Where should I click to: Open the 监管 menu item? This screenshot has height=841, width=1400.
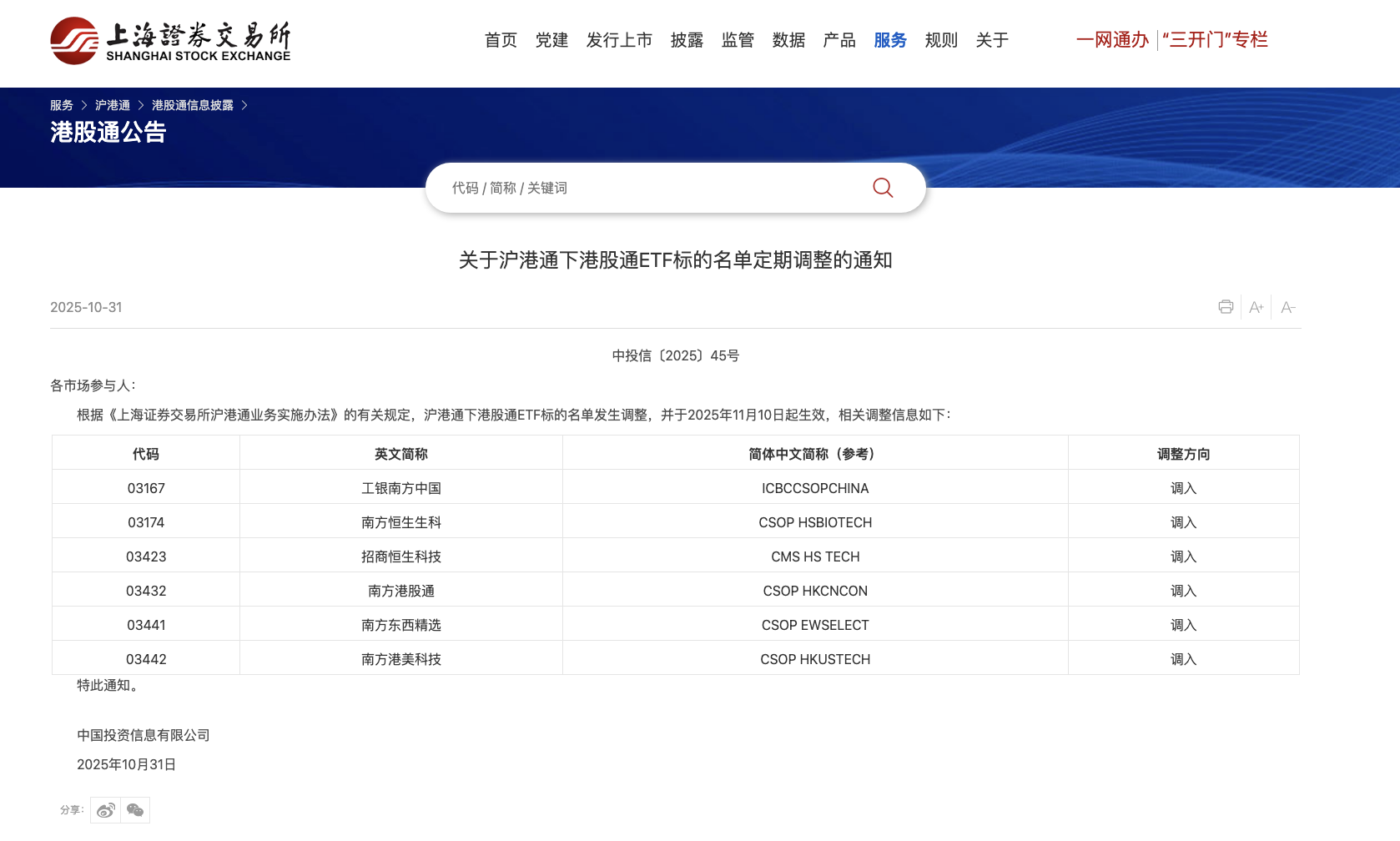(738, 40)
